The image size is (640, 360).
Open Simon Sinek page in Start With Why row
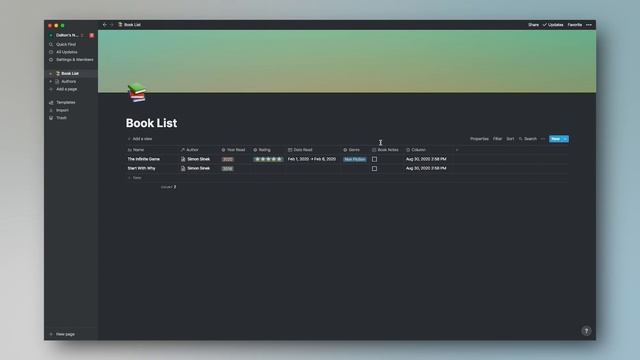click(196, 168)
